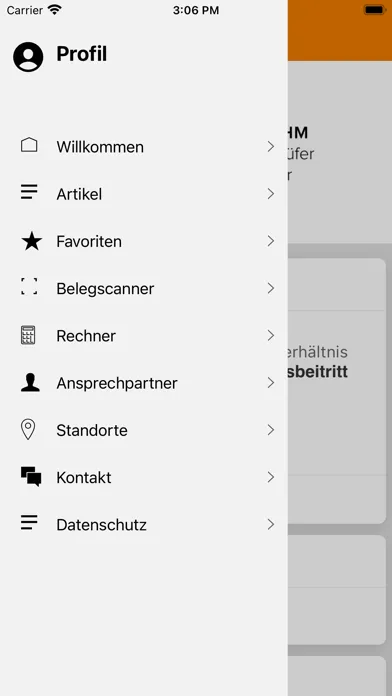392x696 pixels.
Task: Click the map pin icon for Standorte
Action: 28,430
